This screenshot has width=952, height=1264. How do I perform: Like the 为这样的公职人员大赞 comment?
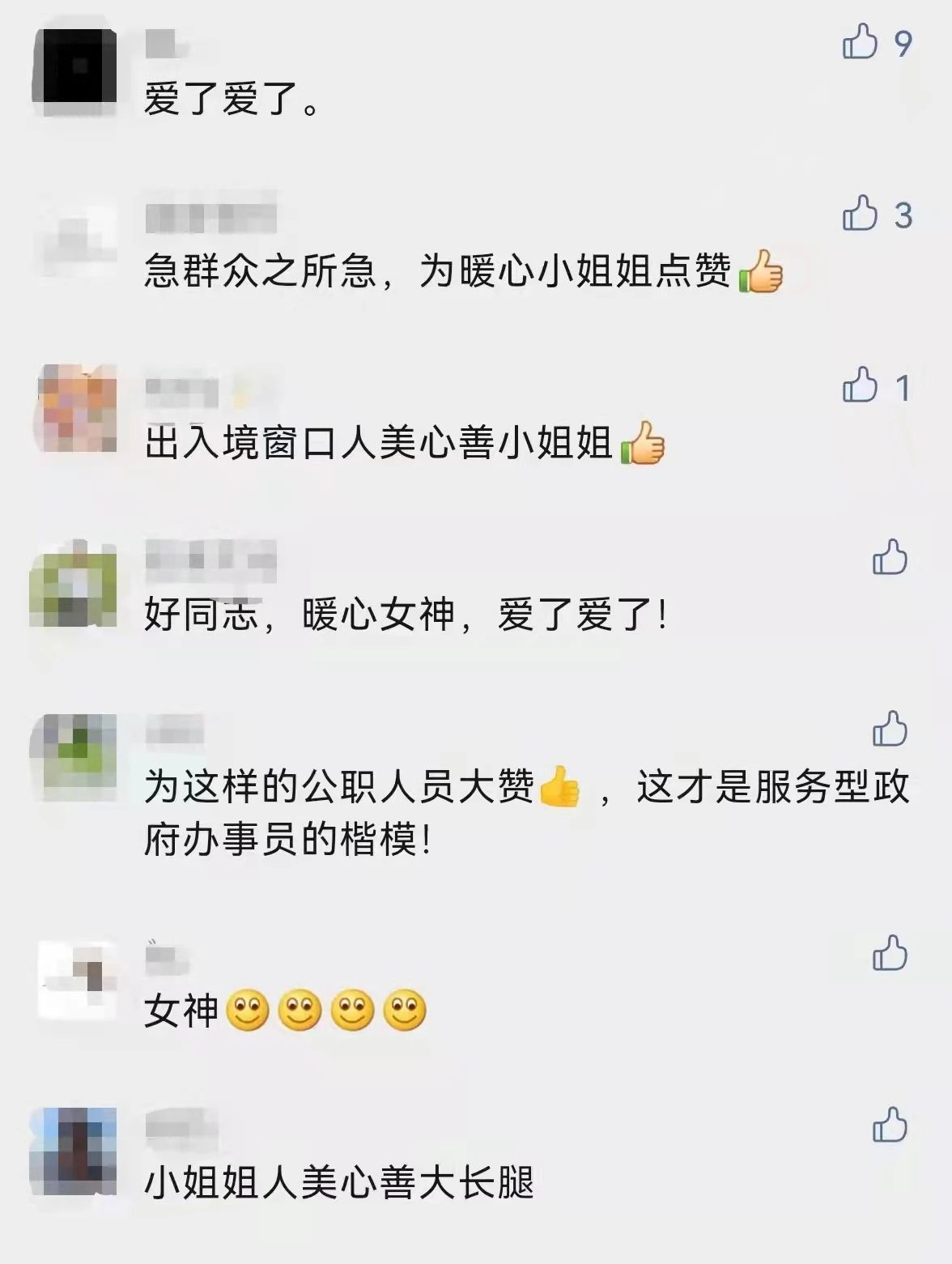[890, 729]
